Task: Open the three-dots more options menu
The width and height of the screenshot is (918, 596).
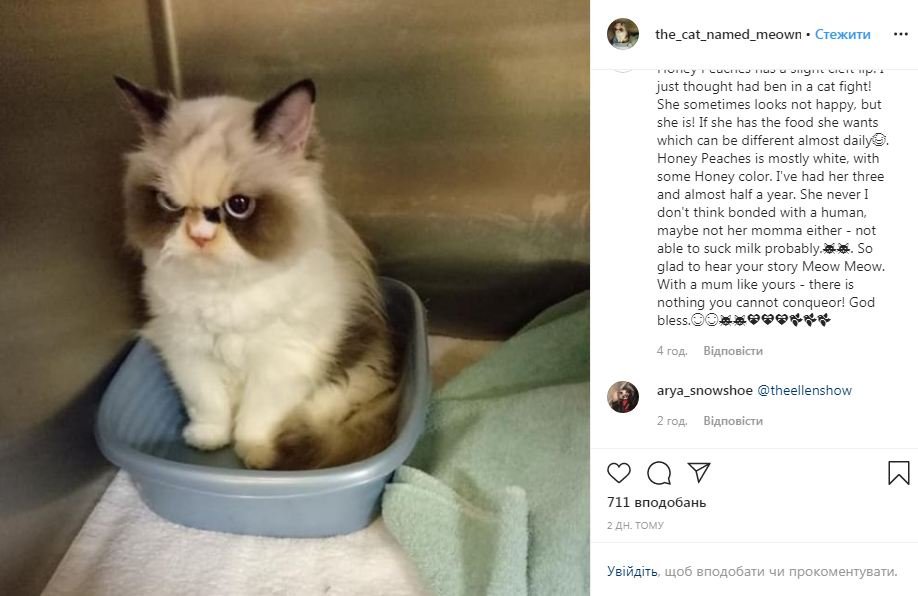Action: [x=900, y=35]
